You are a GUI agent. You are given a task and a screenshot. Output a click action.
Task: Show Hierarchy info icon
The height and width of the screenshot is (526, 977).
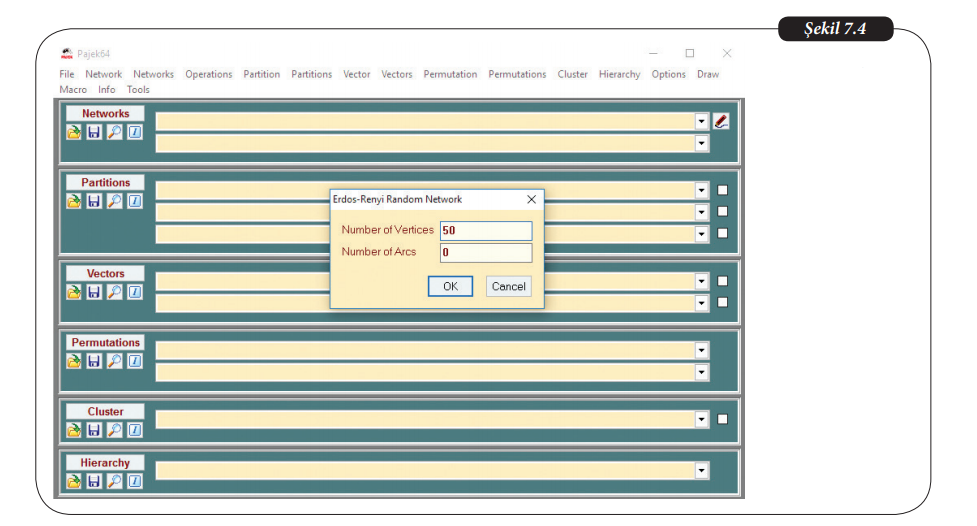coord(134,481)
